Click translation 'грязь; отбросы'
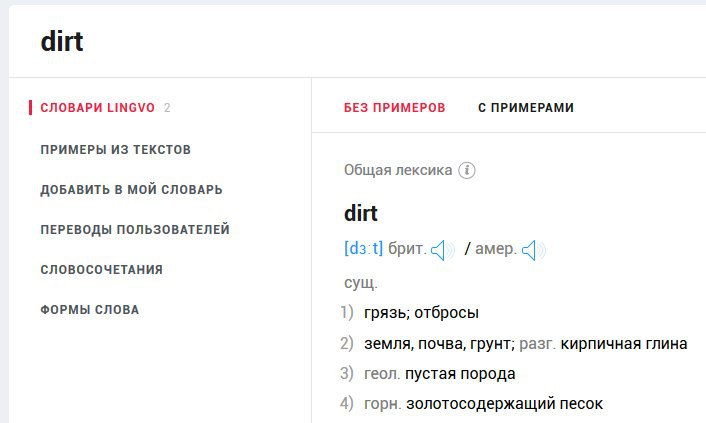 pyautogui.click(x=421, y=313)
